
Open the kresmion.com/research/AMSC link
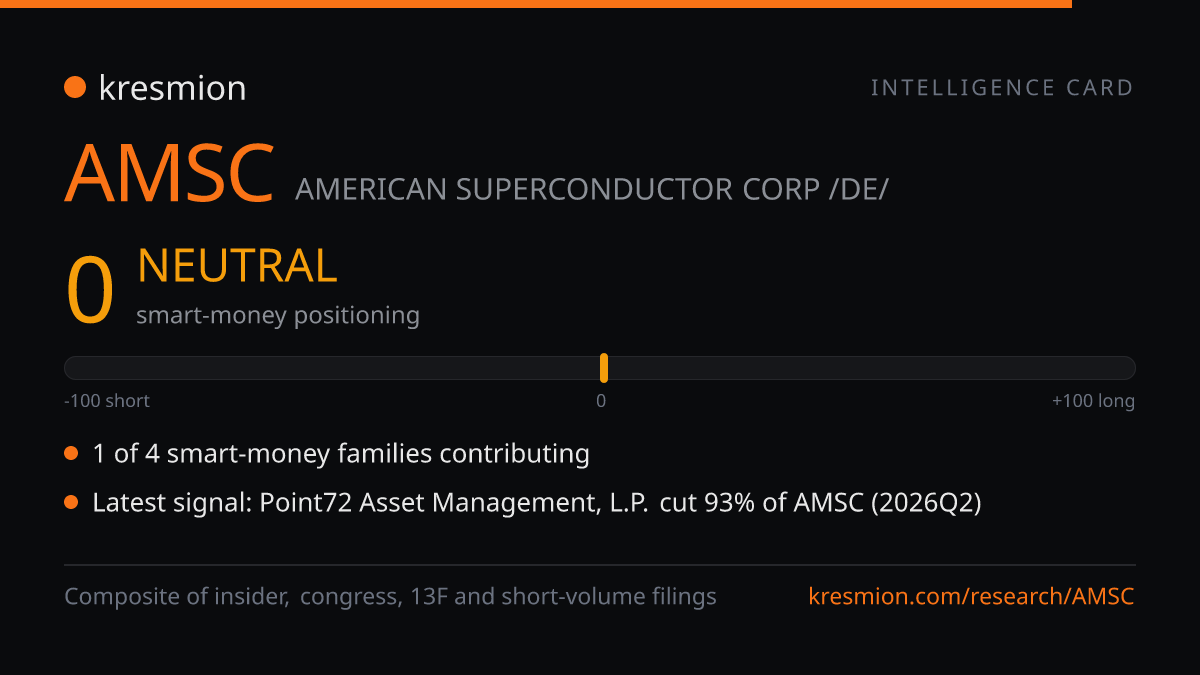coord(971,597)
